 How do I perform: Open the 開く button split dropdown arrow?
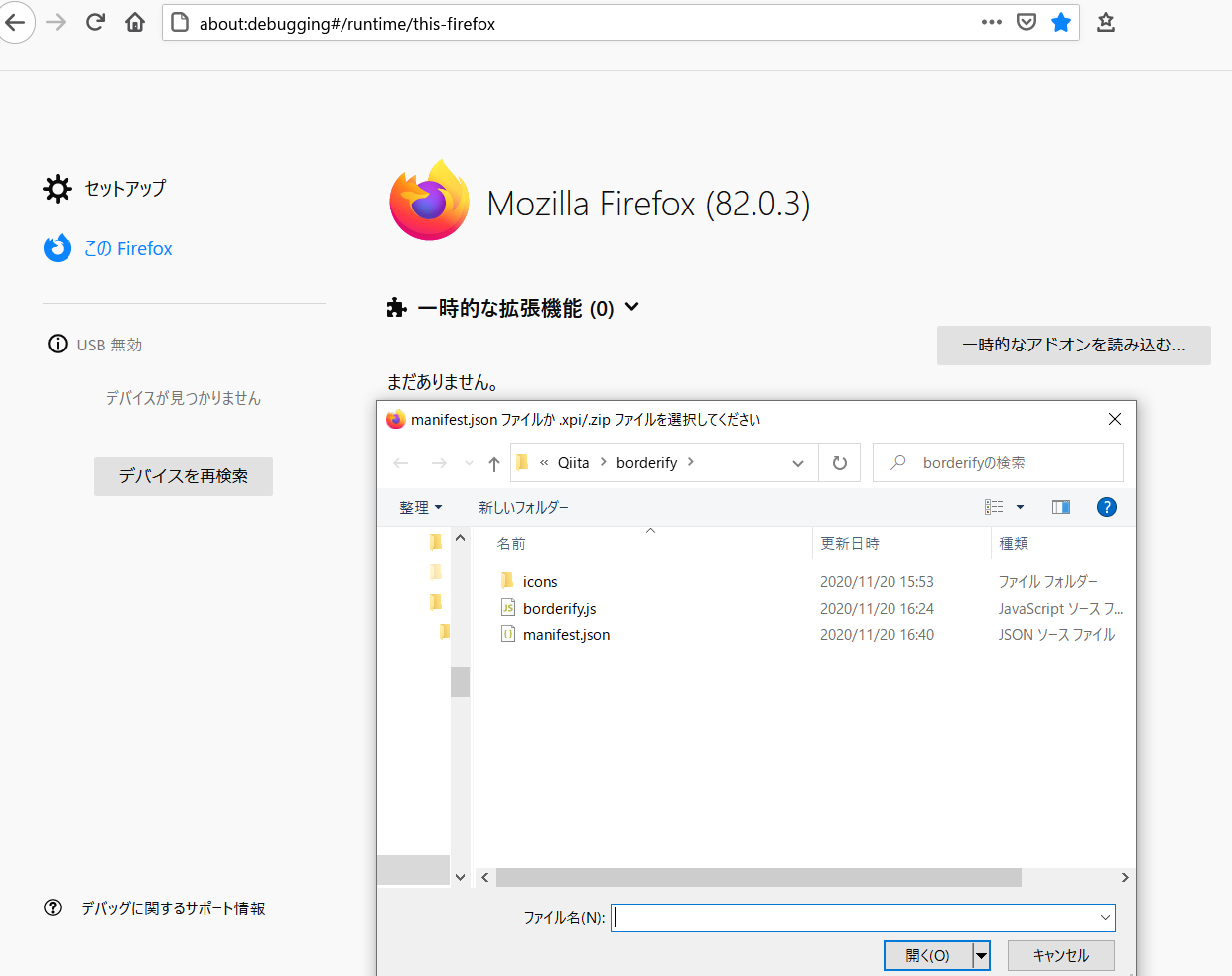coord(981,955)
